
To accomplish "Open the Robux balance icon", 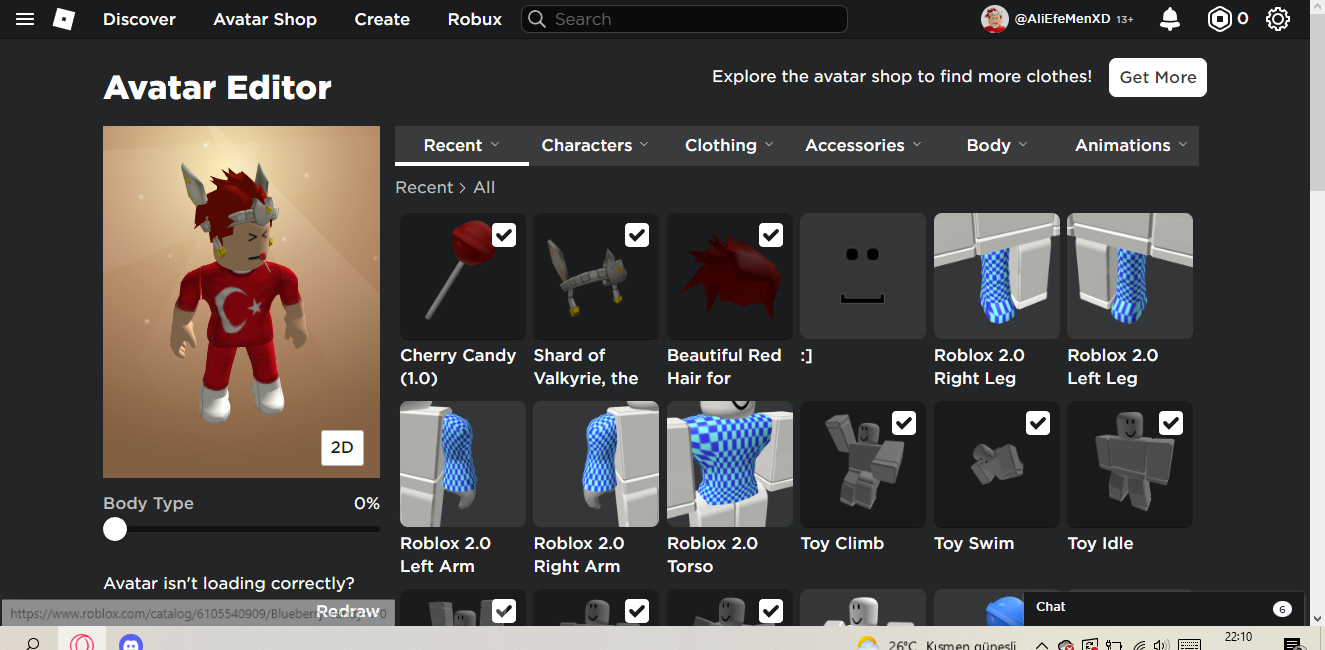I will tap(1219, 19).
